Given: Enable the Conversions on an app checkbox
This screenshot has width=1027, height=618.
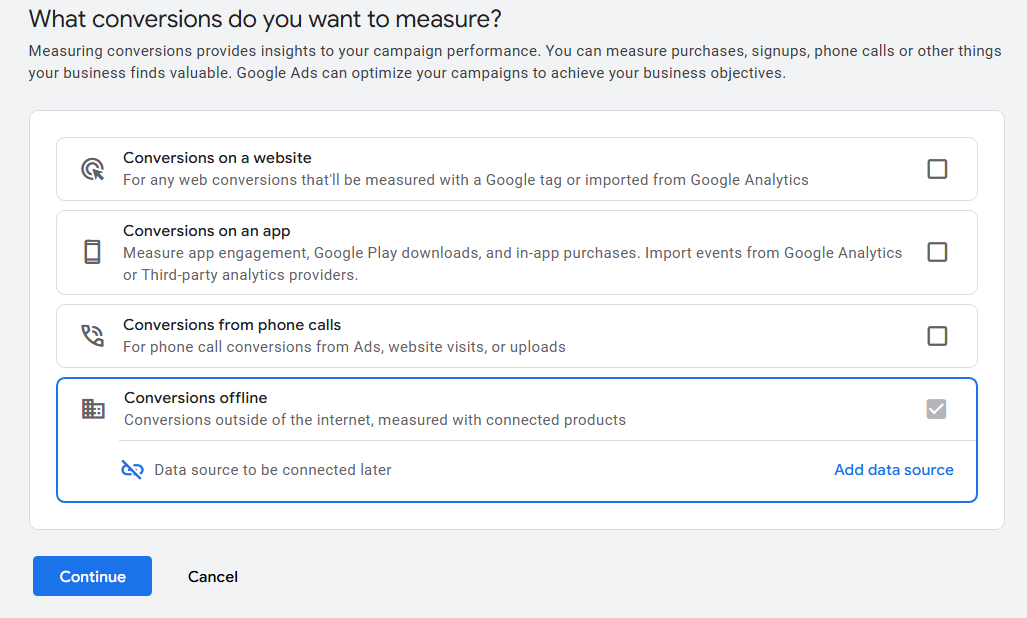Looking at the screenshot, I should click(x=937, y=252).
